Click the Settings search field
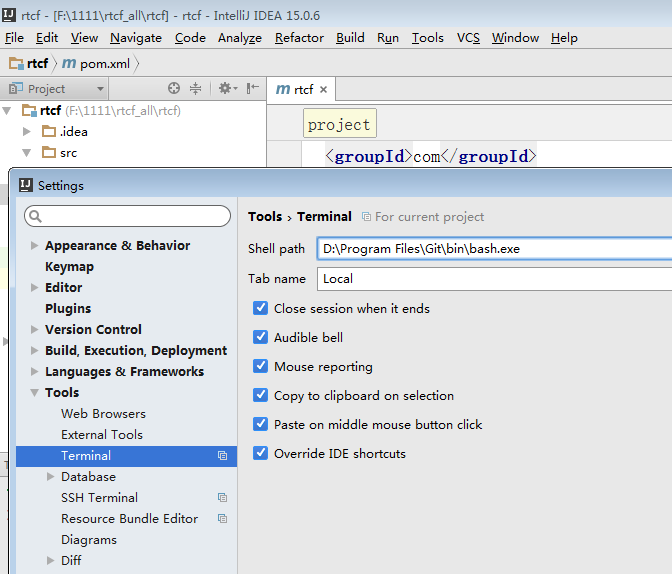Screen dimensions: 672x574 click(x=127, y=216)
